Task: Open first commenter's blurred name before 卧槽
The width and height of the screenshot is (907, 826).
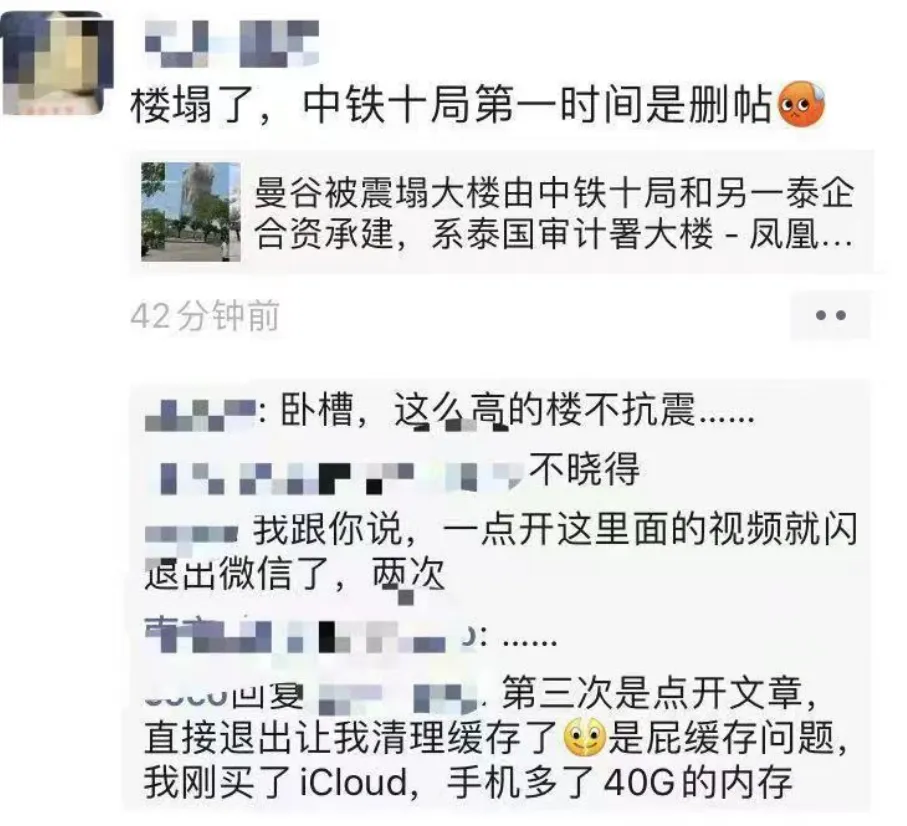Action: pos(200,415)
